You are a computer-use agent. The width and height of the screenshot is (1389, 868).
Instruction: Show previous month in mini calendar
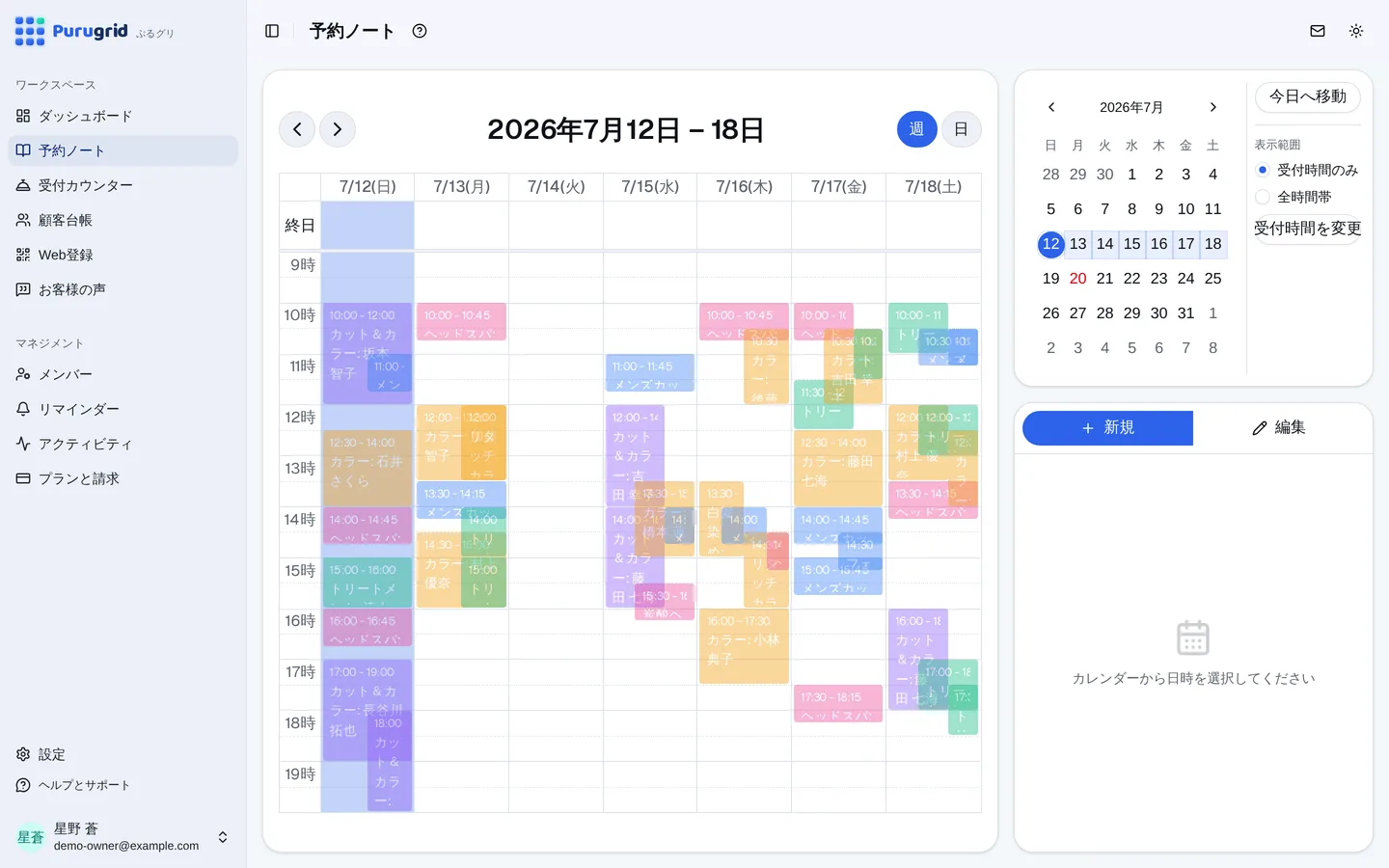(x=1051, y=107)
